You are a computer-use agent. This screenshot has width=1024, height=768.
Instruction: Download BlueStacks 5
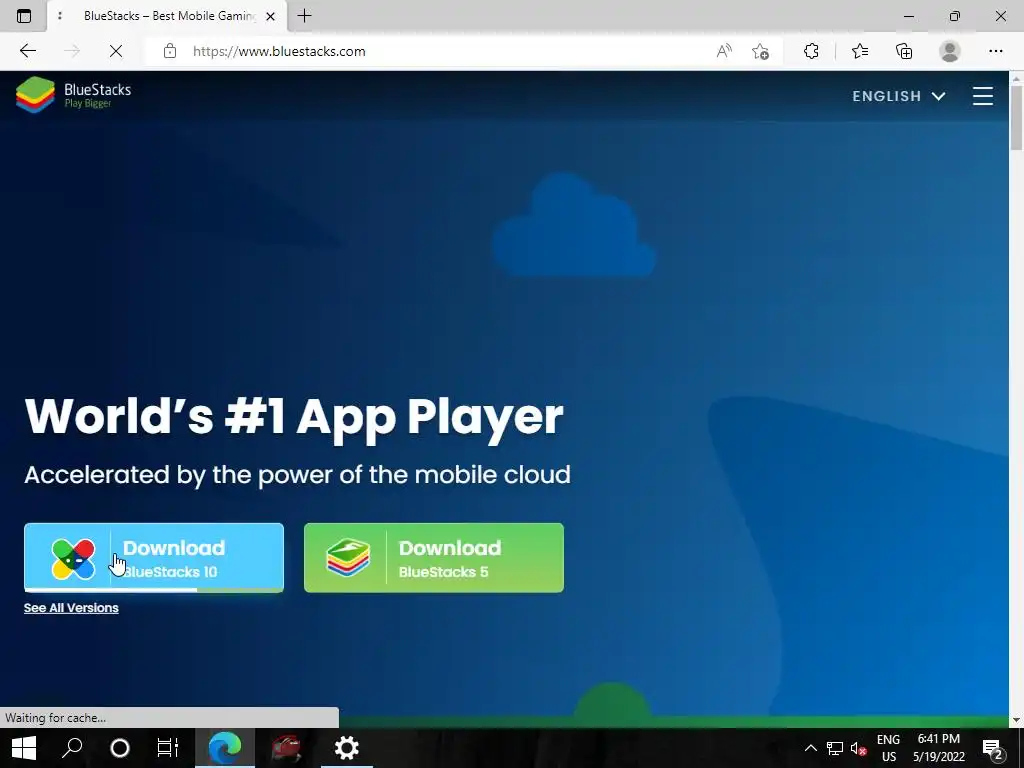click(x=434, y=558)
